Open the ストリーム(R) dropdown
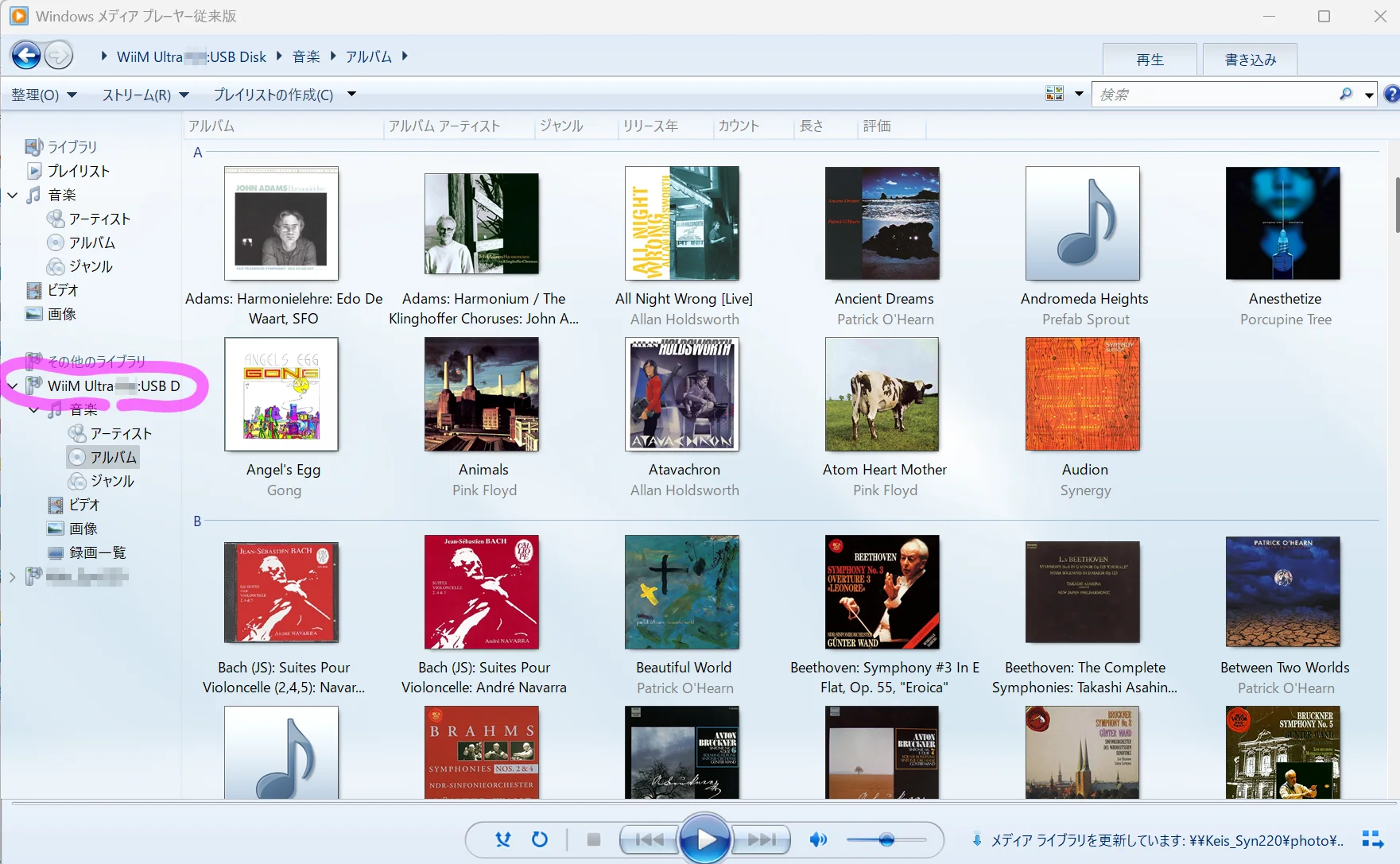1400x864 pixels. pyautogui.click(x=145, y=95)
